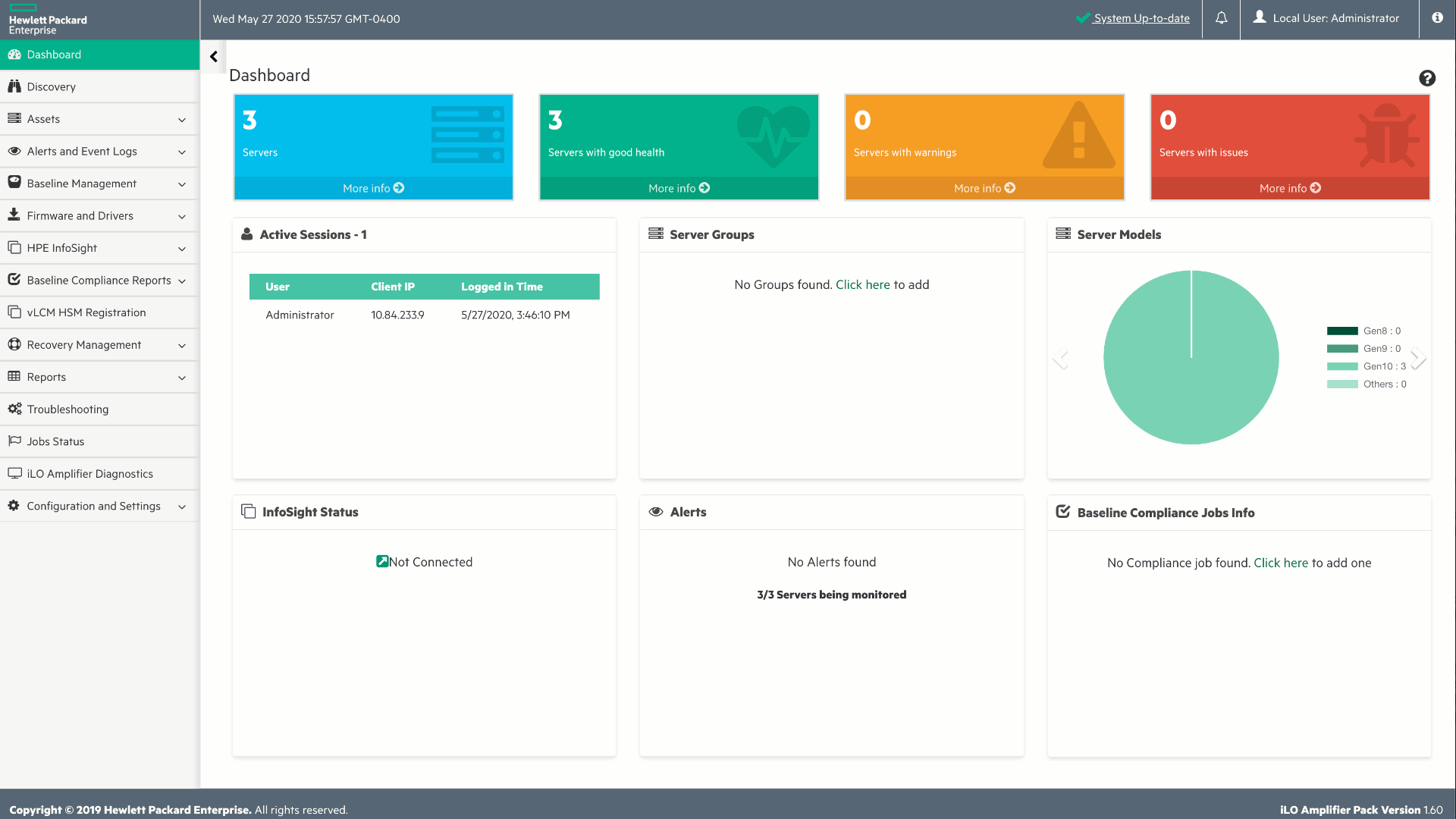Click the Troubleshooting gears icon
This screenshot has height=819, width=1456.
14,409
